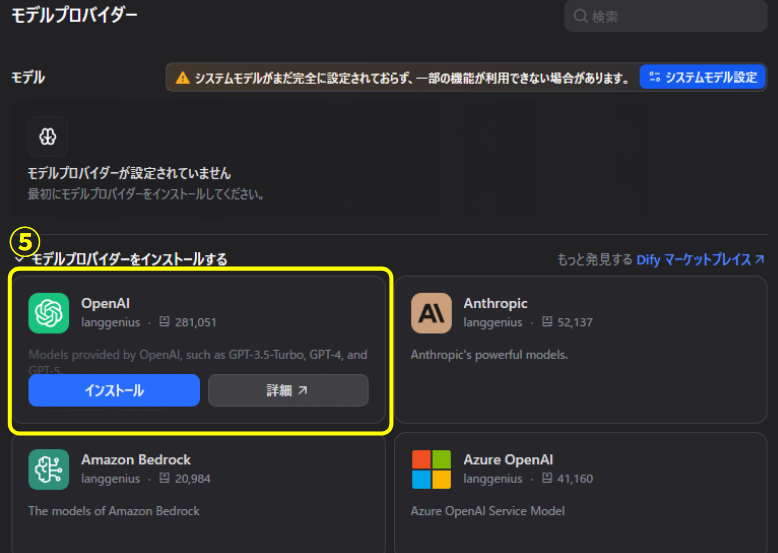Click the OpenAI logo icon
Image resolution: width=778 pixels, height=553 pixels.
click(49, 313)
